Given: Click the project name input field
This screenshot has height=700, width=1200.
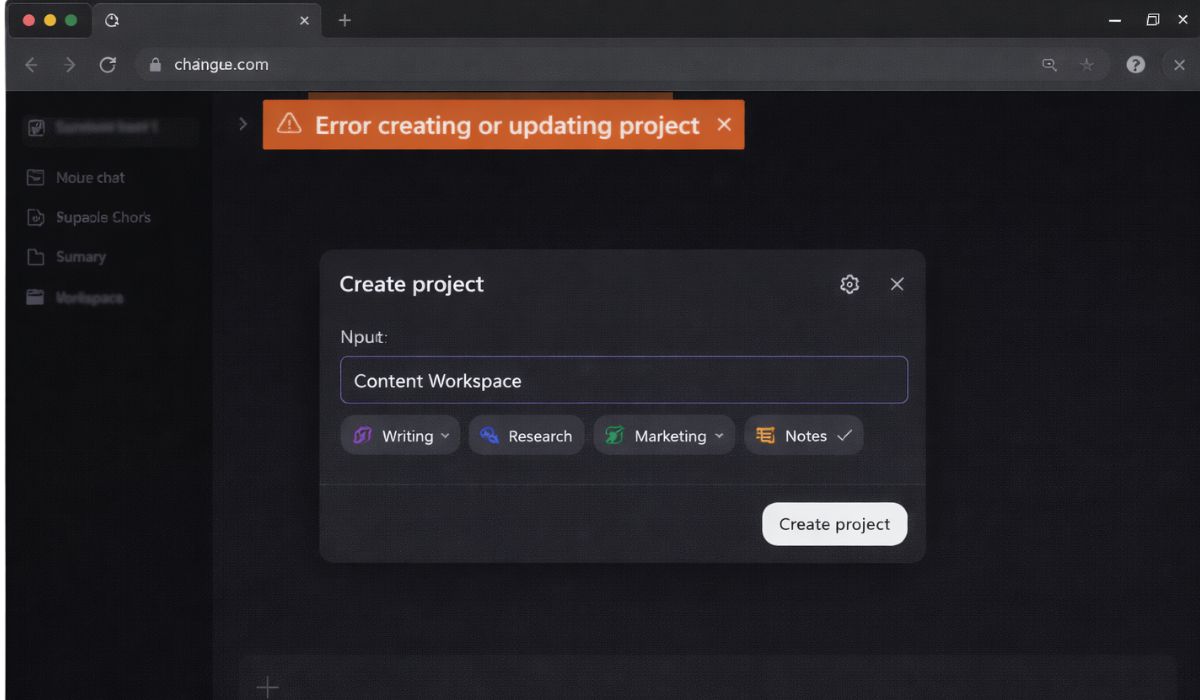Looking at the screenshot, I should pos(623,380).
